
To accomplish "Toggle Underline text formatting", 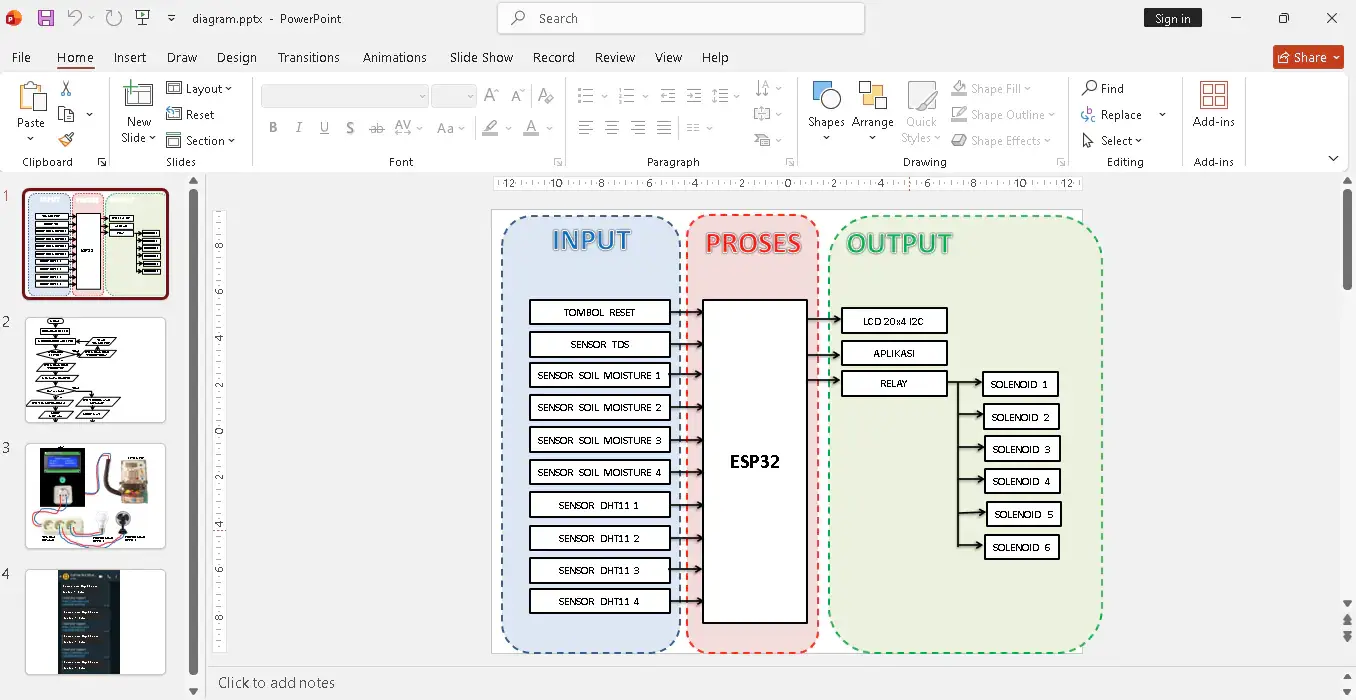I will tap(324, 128).
